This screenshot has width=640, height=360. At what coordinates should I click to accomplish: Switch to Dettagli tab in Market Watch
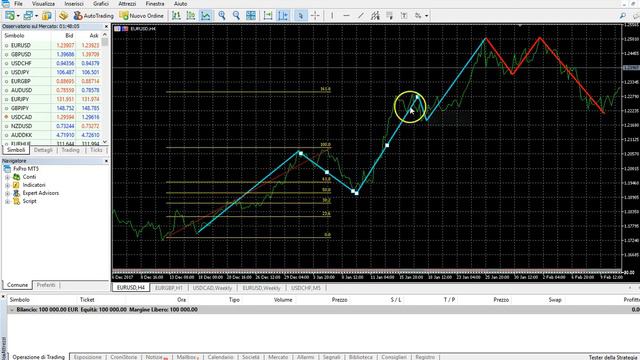point(43,150)
